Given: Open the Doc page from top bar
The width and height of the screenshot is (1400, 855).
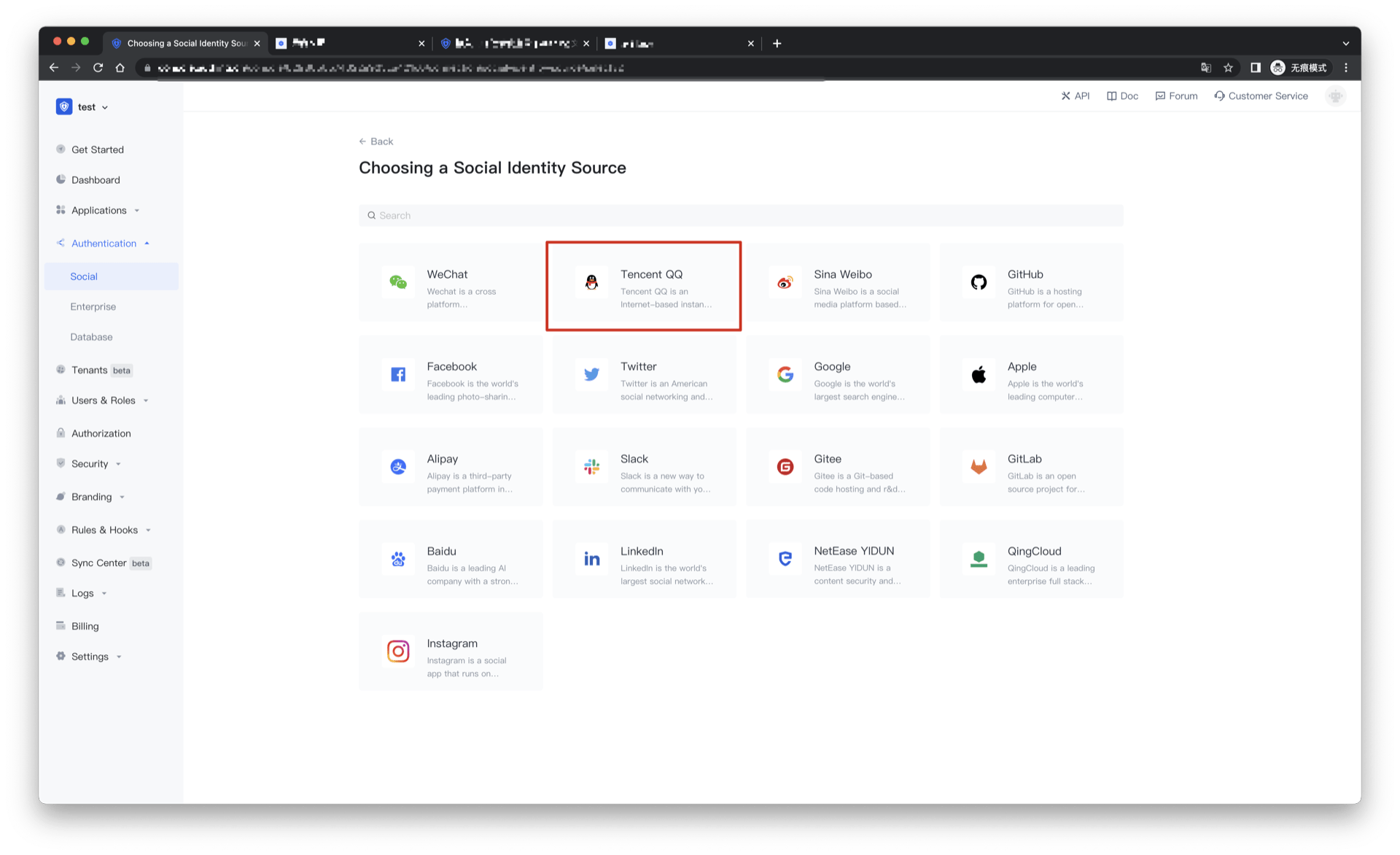Looking at the screenshot, I should tap(1122, 96).
